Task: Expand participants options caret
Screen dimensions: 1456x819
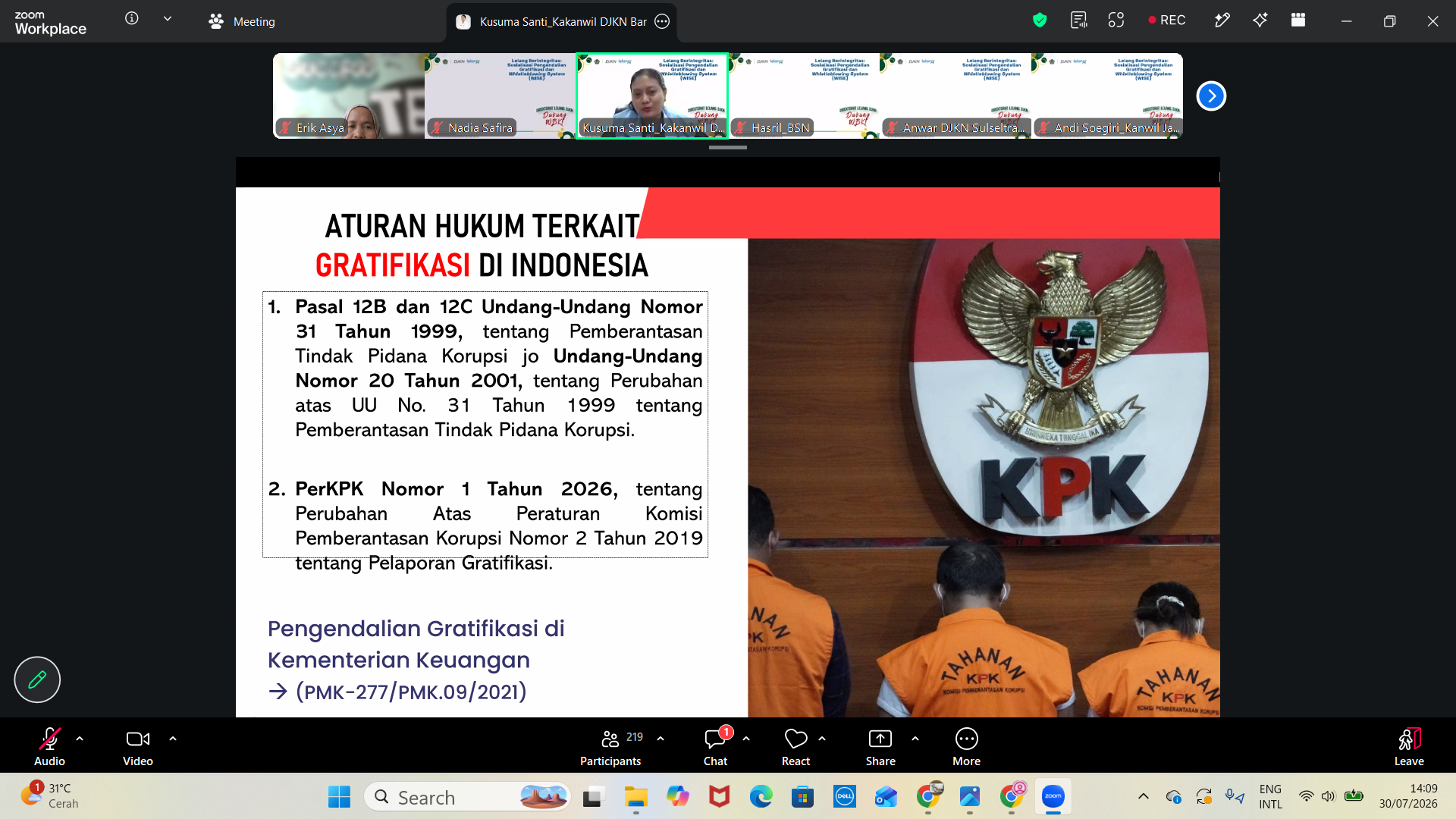Action: (661, 739)
